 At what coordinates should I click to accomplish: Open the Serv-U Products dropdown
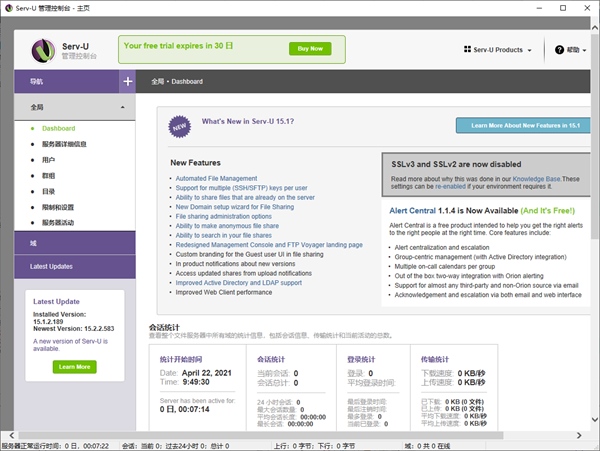point(498,49)
